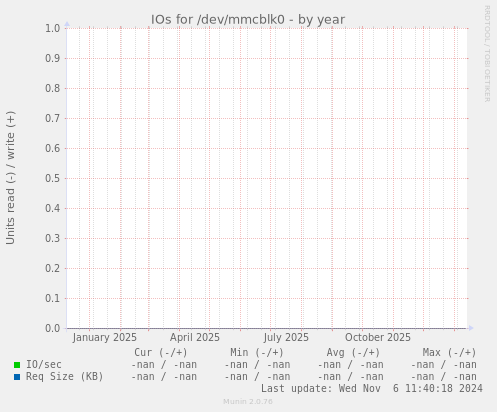This screenshot has height=412, width=497.
Task: Click the blue Req Size legend swatch
Action: [x=17, y=377]
